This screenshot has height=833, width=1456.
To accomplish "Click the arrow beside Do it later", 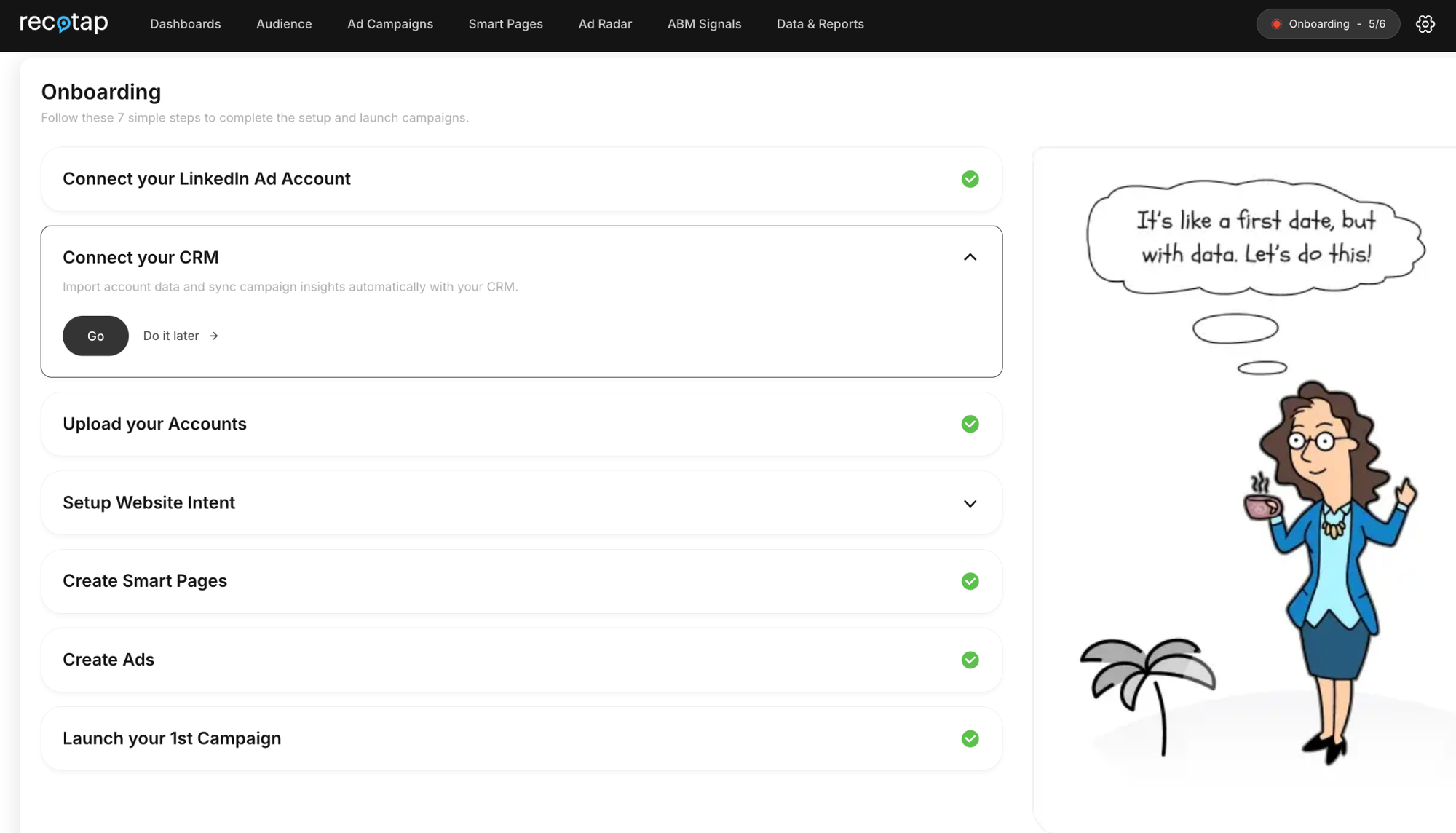I will [213, 336].
